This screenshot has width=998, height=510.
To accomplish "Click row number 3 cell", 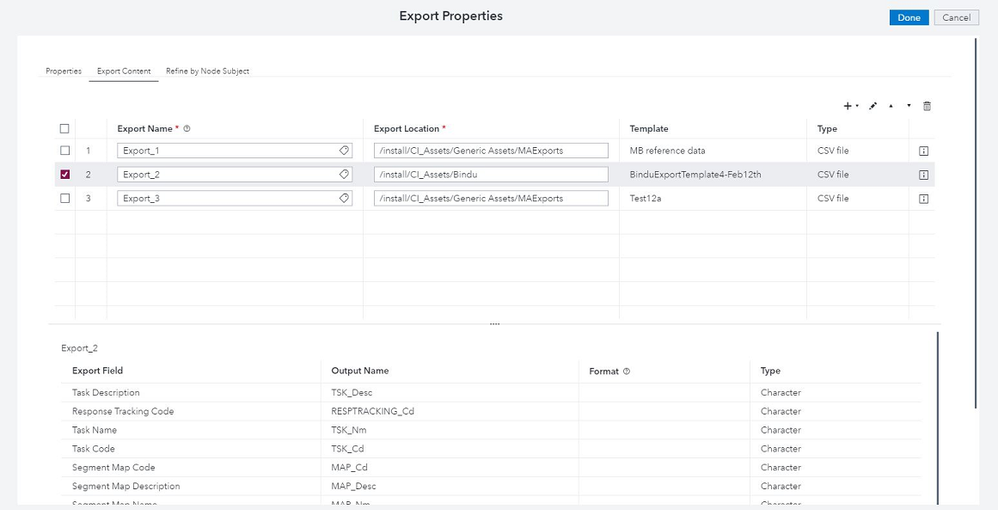I will (x=88, y=199).
